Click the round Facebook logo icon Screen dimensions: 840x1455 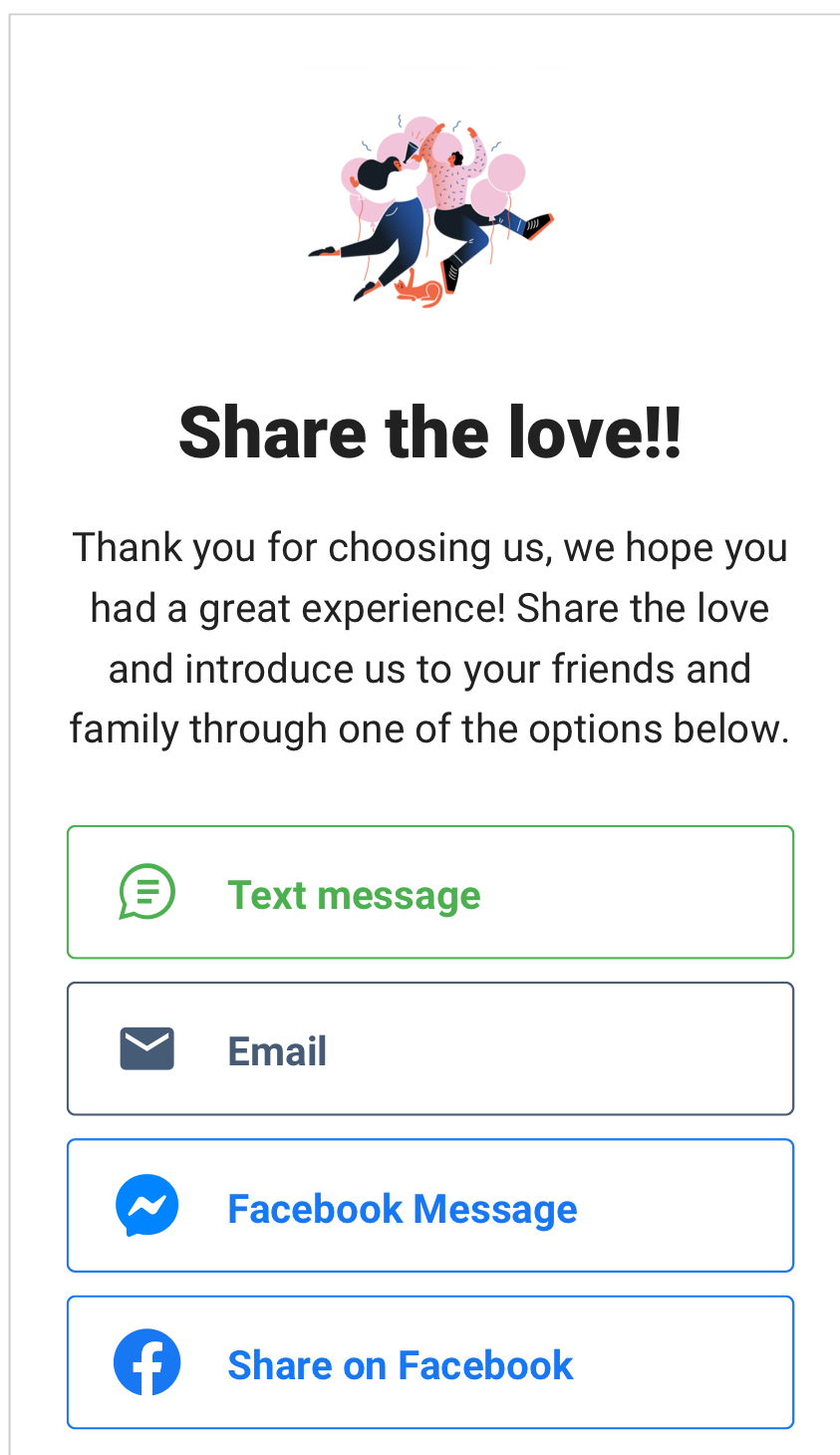[146, 1362]
